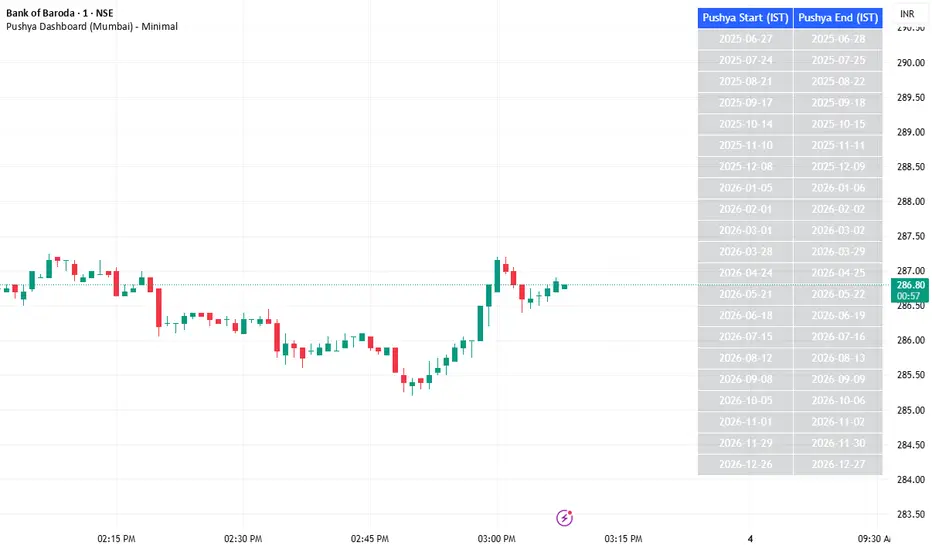Click the 286.80 current price label

tap(909, 285)
